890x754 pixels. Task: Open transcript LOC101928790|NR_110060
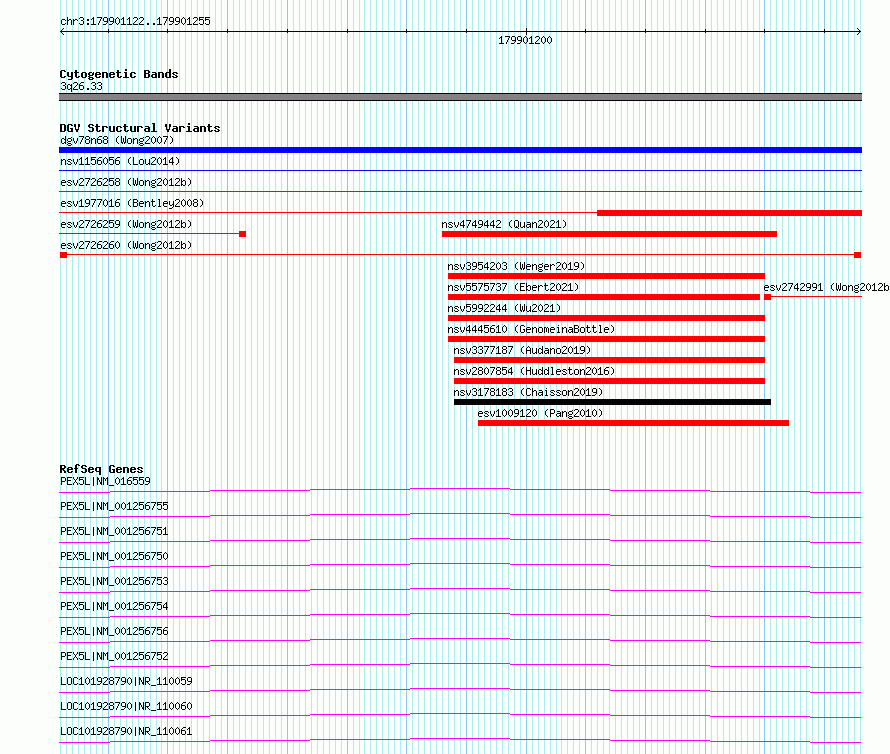click(x=126, y=706)
